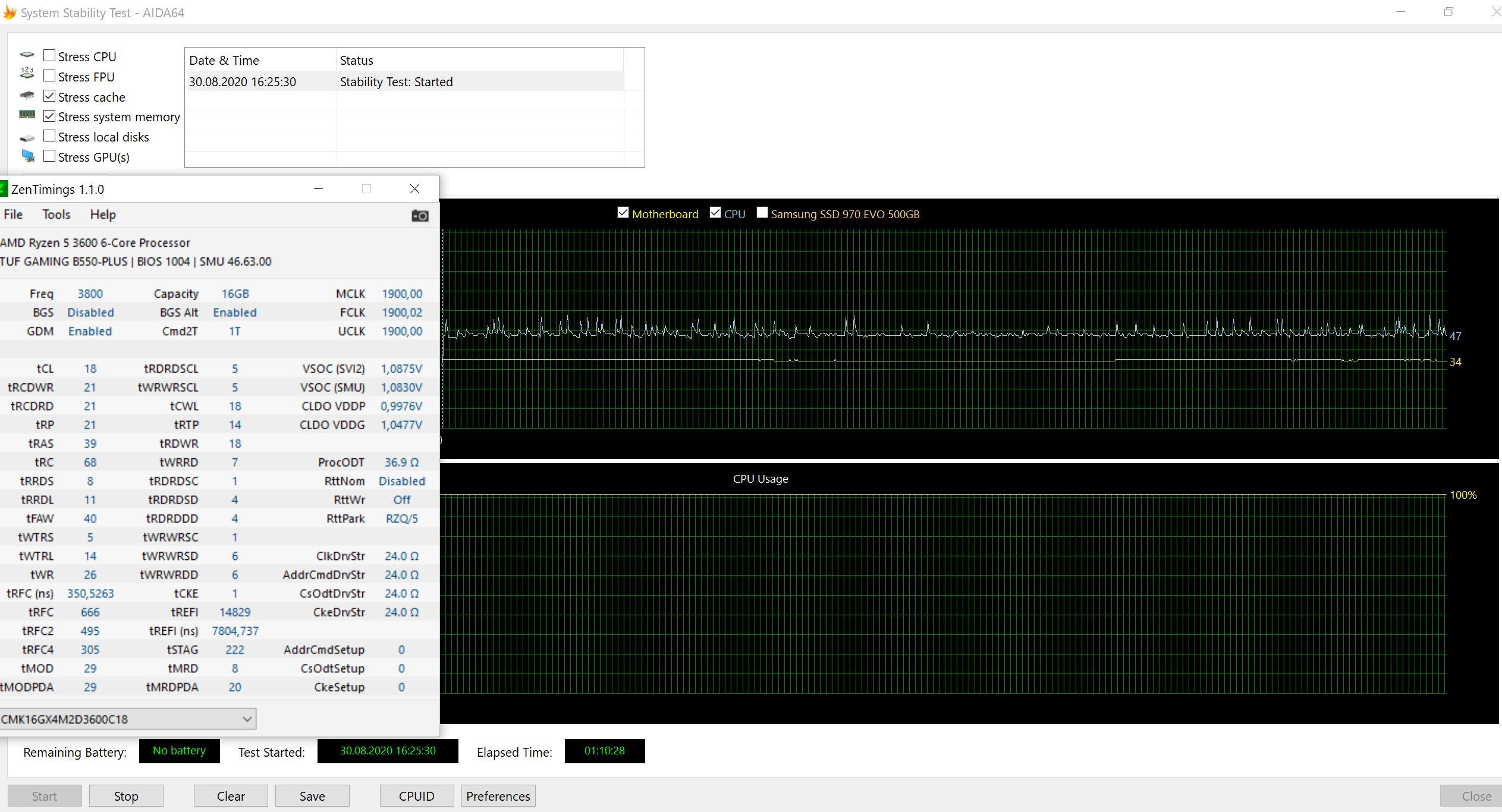Screen dimensions: 1502x812
Task: Enable the Stress GPU(s) checkbox
Action: click(x=49, y=156)
